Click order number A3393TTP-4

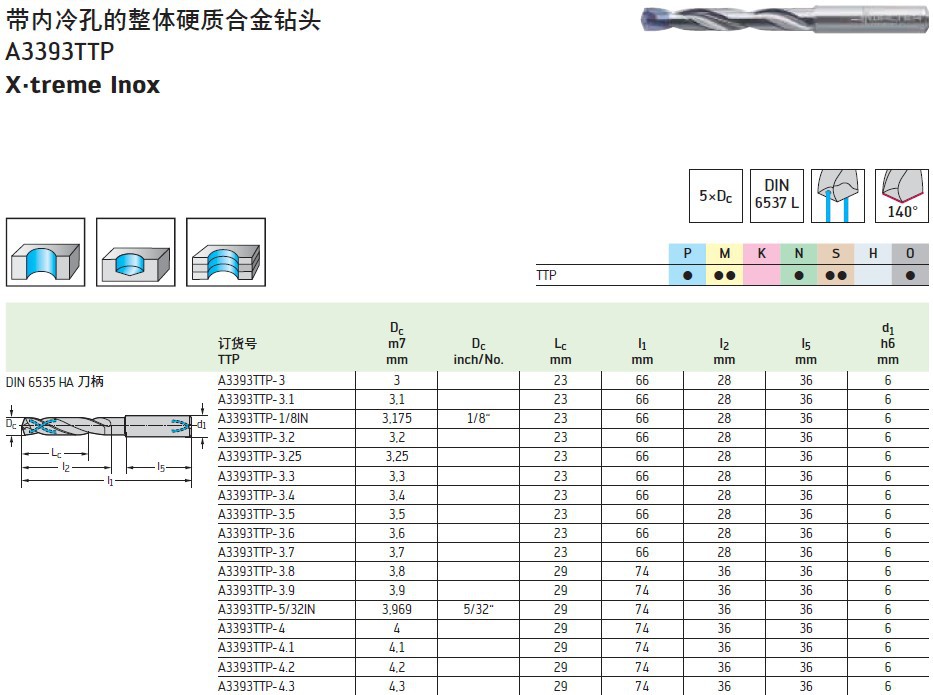[251, 628]
